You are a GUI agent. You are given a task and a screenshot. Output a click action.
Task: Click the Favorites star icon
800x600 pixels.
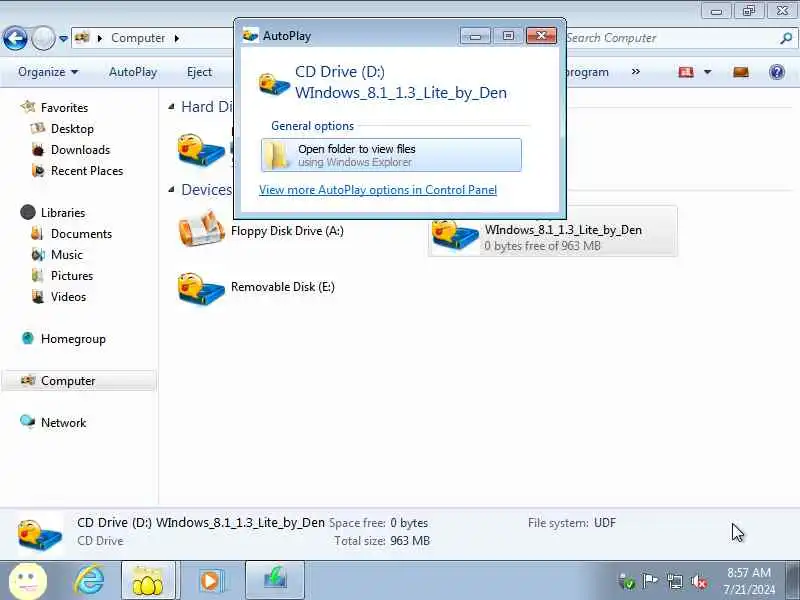(x=28, y=107)
